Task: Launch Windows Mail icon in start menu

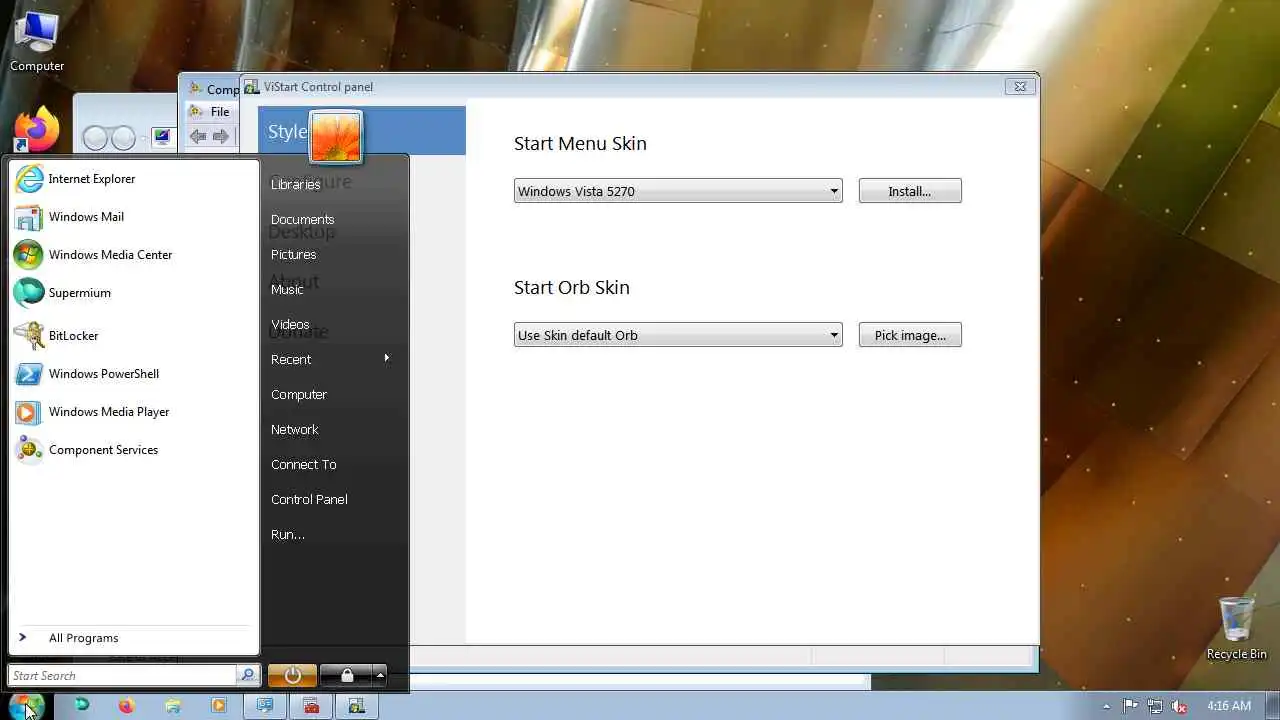Action: (x=28, y=217)
